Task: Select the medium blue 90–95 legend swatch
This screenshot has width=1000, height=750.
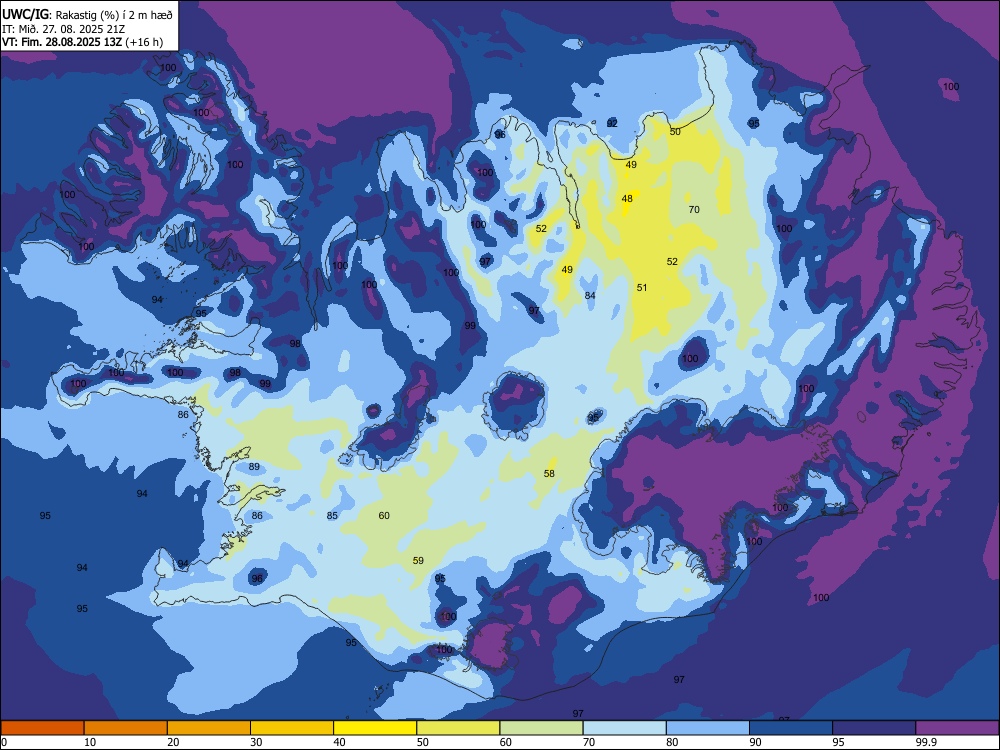Action: point(791,728)
